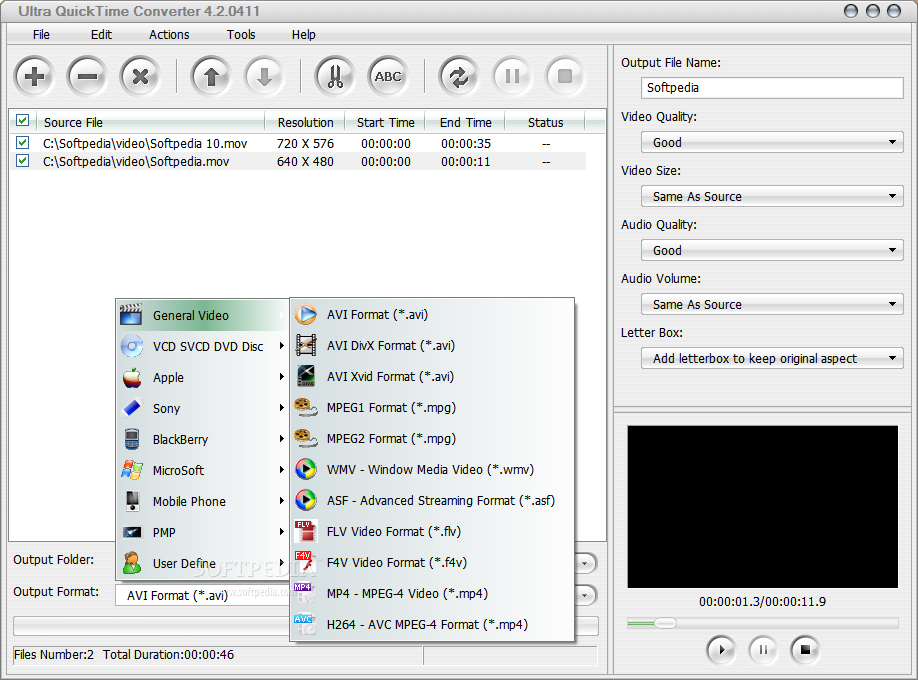
Task: Expand the Mobile Phone submenu
Action: tap(203, 502)
